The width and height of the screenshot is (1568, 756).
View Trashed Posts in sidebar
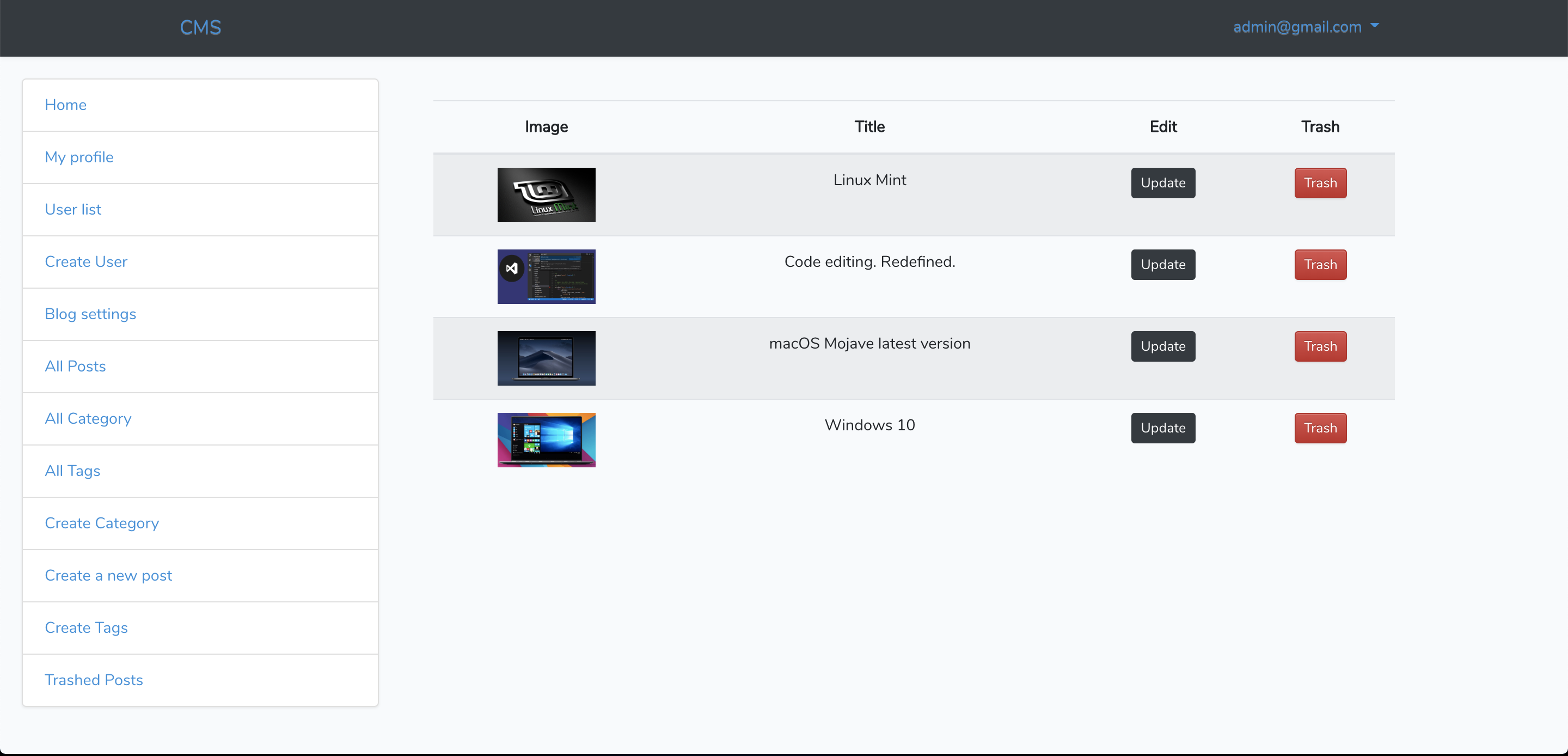(x=94, y=680)
